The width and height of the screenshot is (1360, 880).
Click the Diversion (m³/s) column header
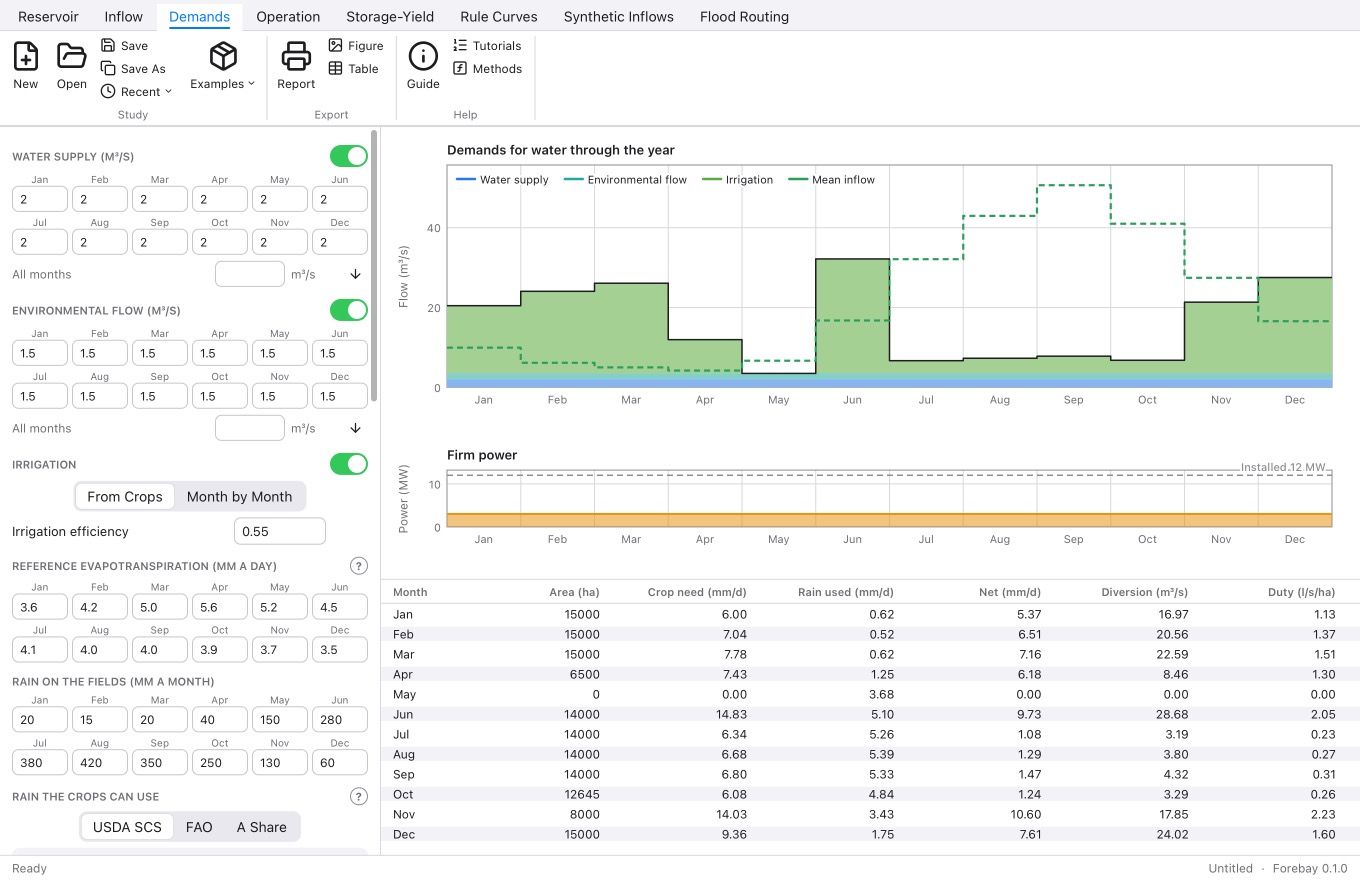point(1144,592)
